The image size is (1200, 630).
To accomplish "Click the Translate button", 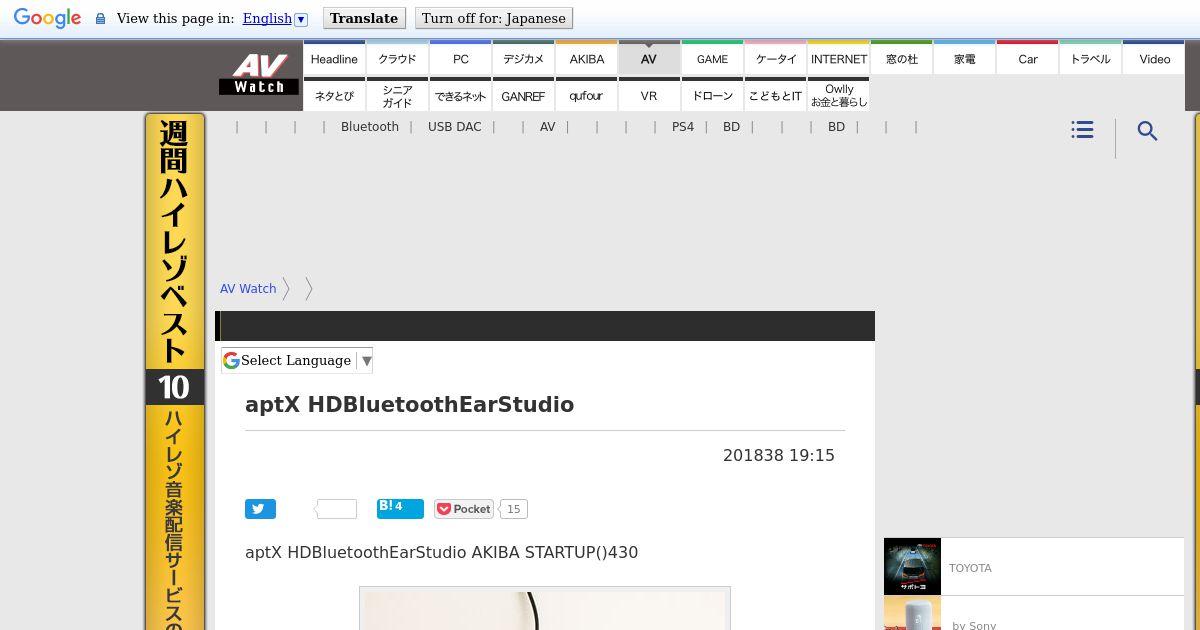I will [364, 19].
